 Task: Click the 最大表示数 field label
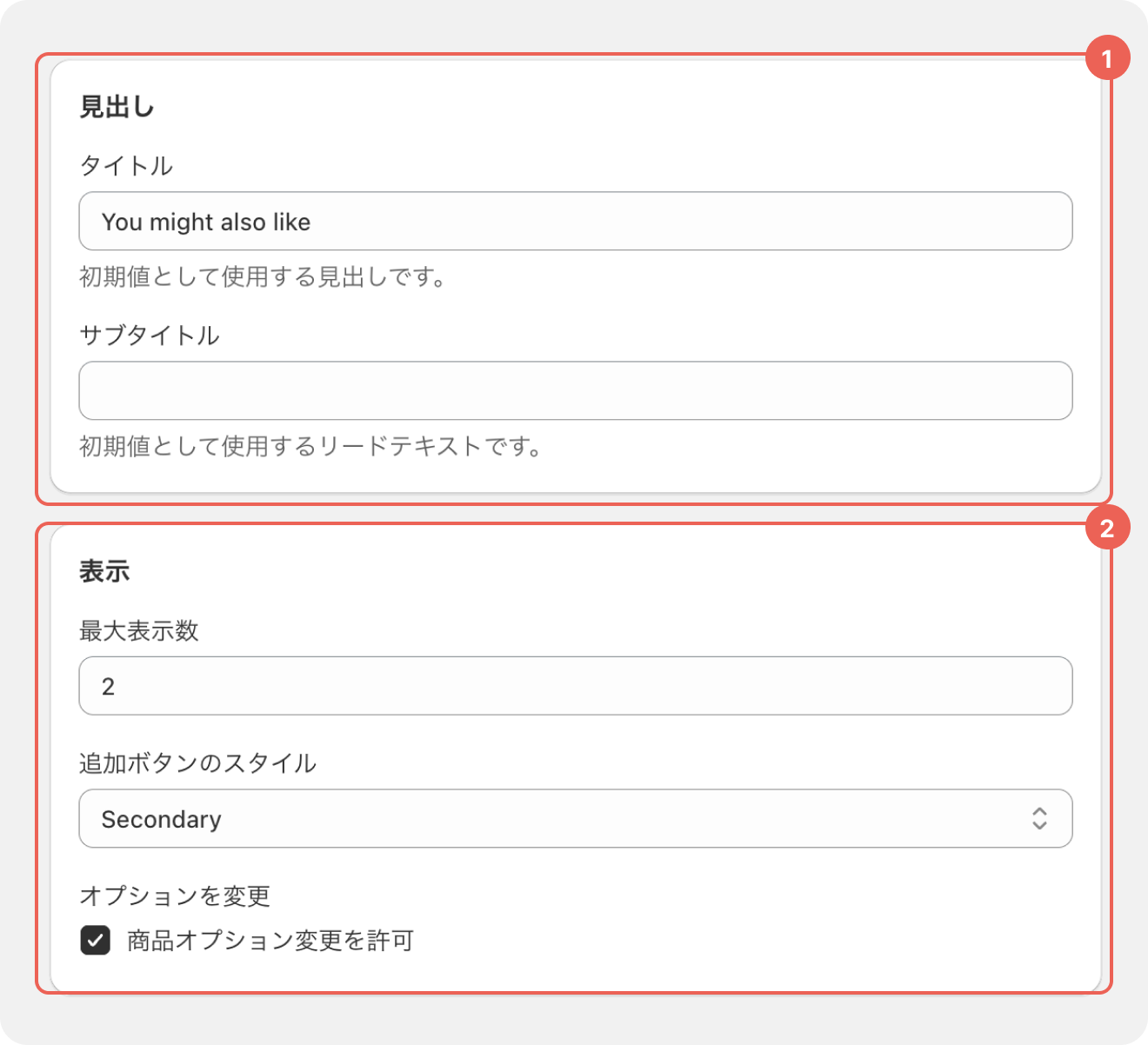click(139, 630)
